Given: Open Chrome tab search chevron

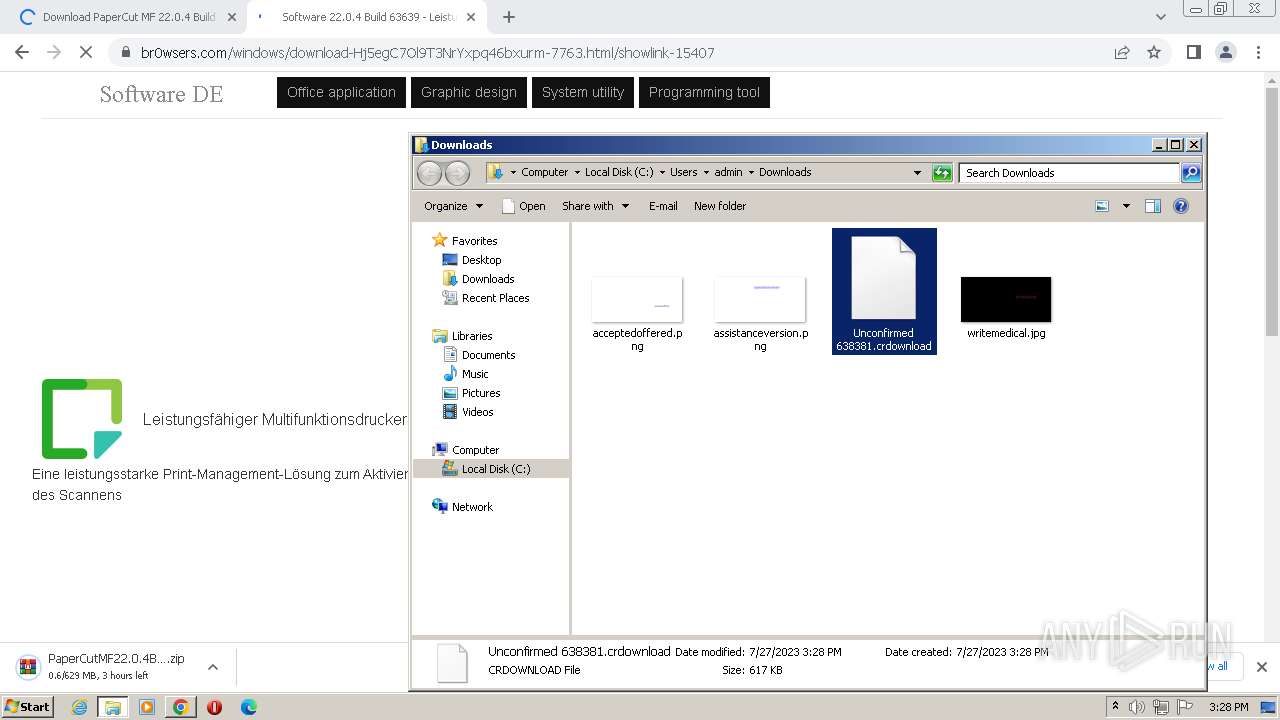Looking at the screenshot, I should 1160,17.
